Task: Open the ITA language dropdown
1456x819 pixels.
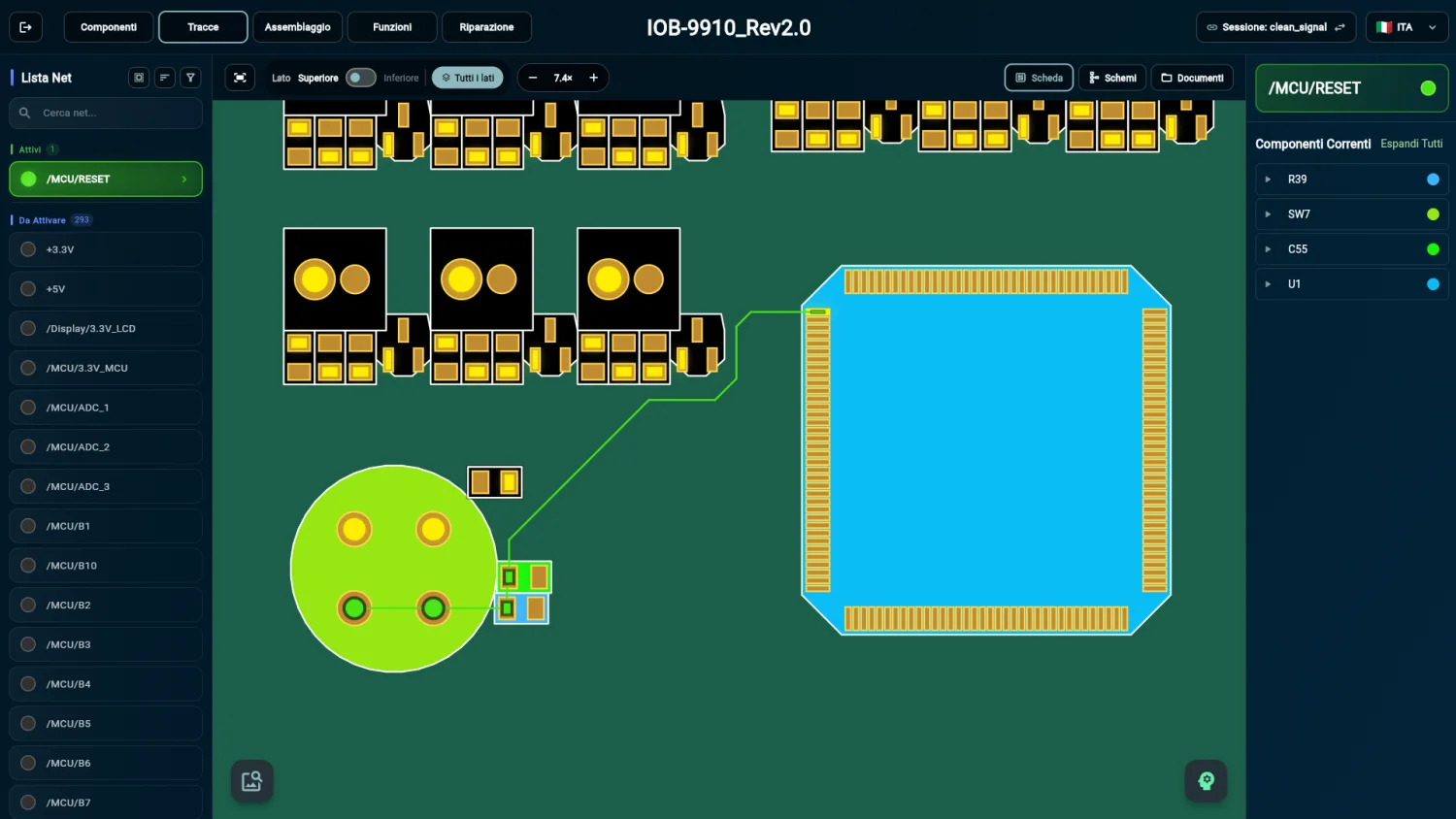Action: tap(1406, 27)
